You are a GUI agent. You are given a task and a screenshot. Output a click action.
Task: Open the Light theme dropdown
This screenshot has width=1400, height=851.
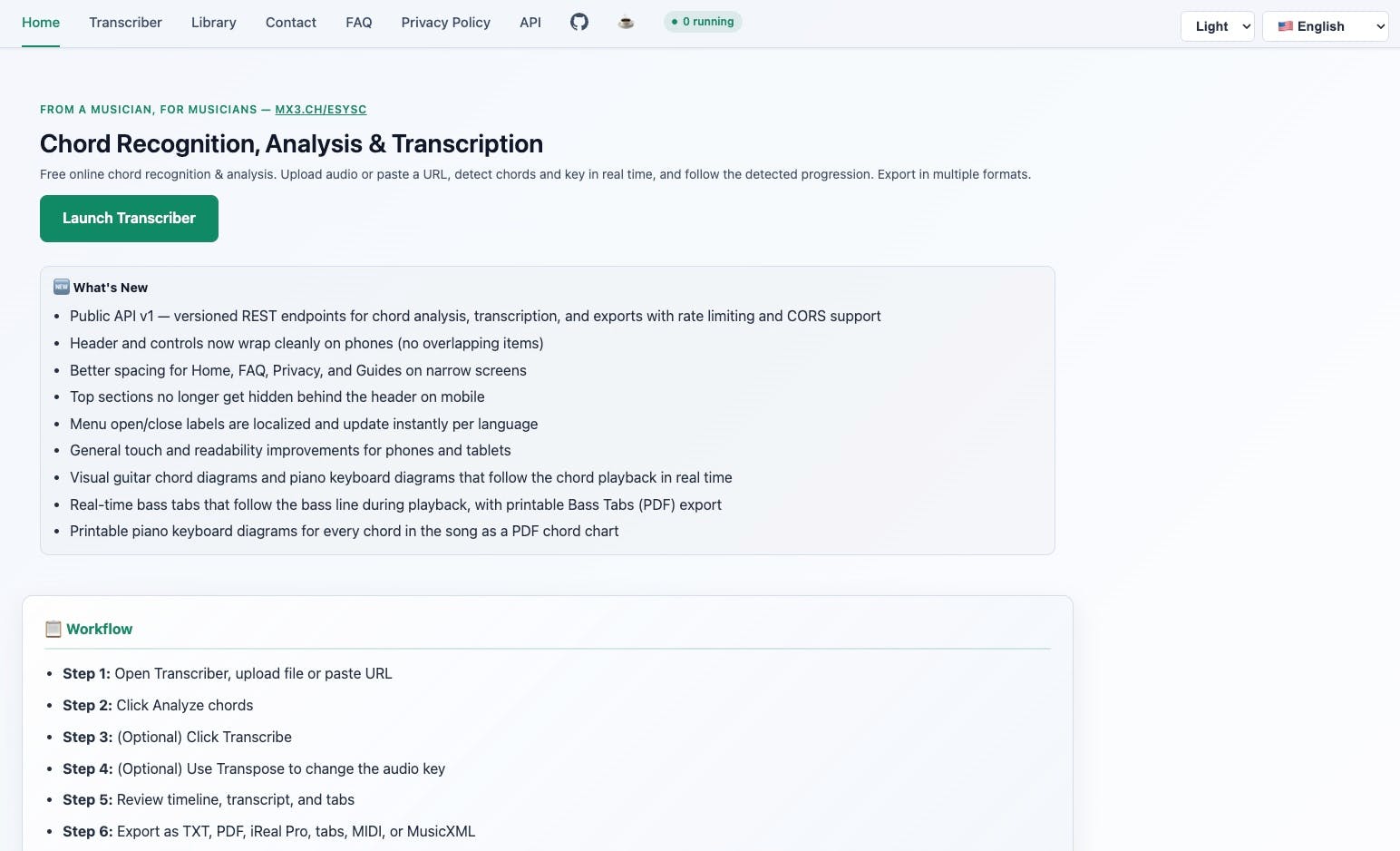(x=1218, y=26)
